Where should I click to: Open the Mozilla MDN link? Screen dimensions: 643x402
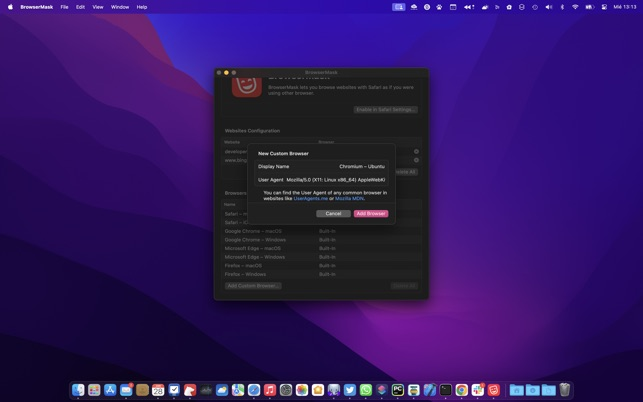pos(349,198)
